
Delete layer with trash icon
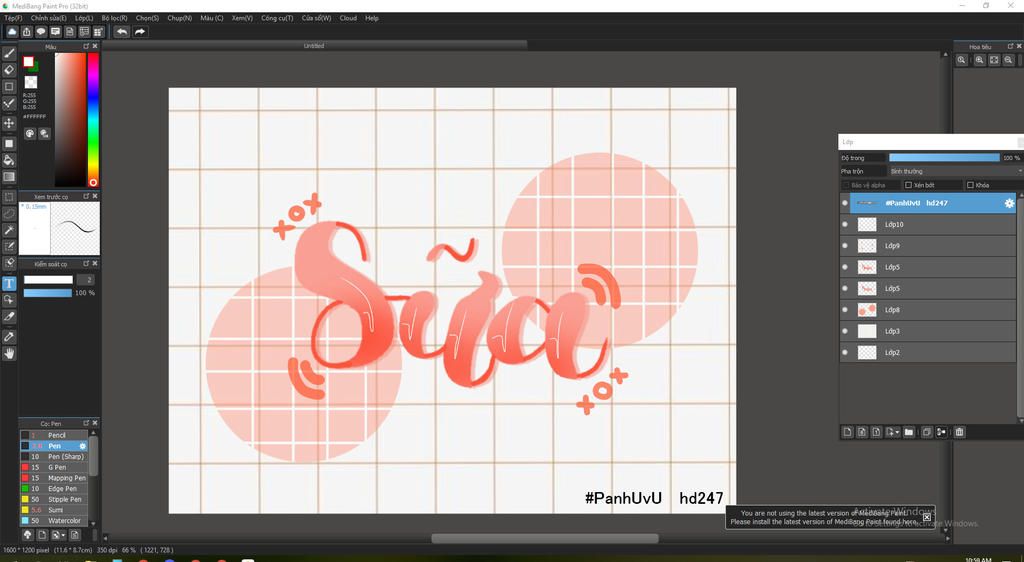pos(959,432)
